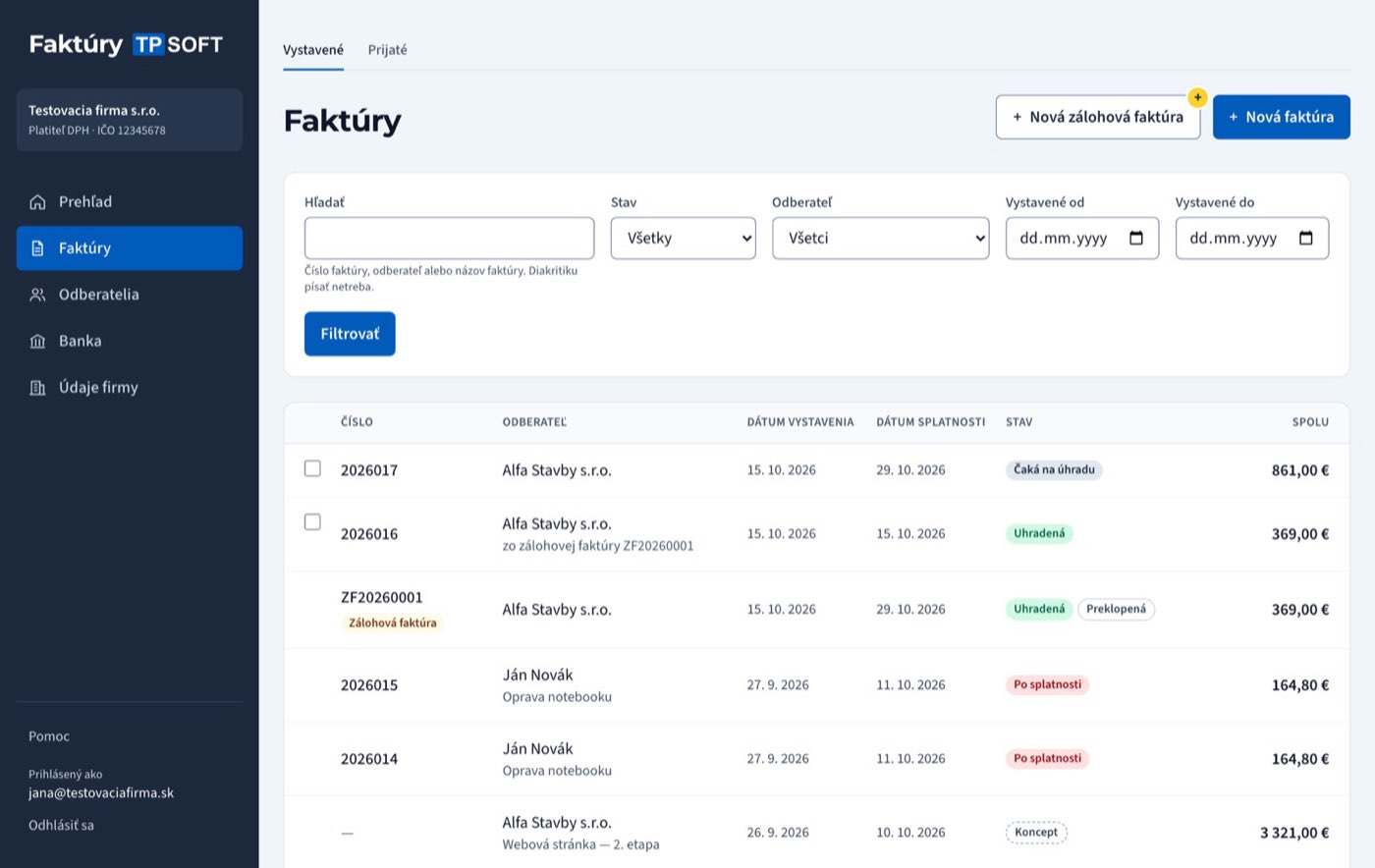Open Údaje firmy in the sidebar menu

[130, 388]
